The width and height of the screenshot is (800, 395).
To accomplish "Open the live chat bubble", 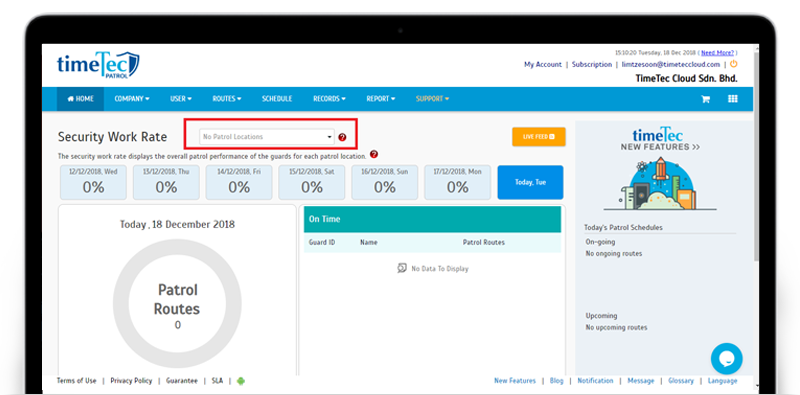I will (x=727, y=358).
